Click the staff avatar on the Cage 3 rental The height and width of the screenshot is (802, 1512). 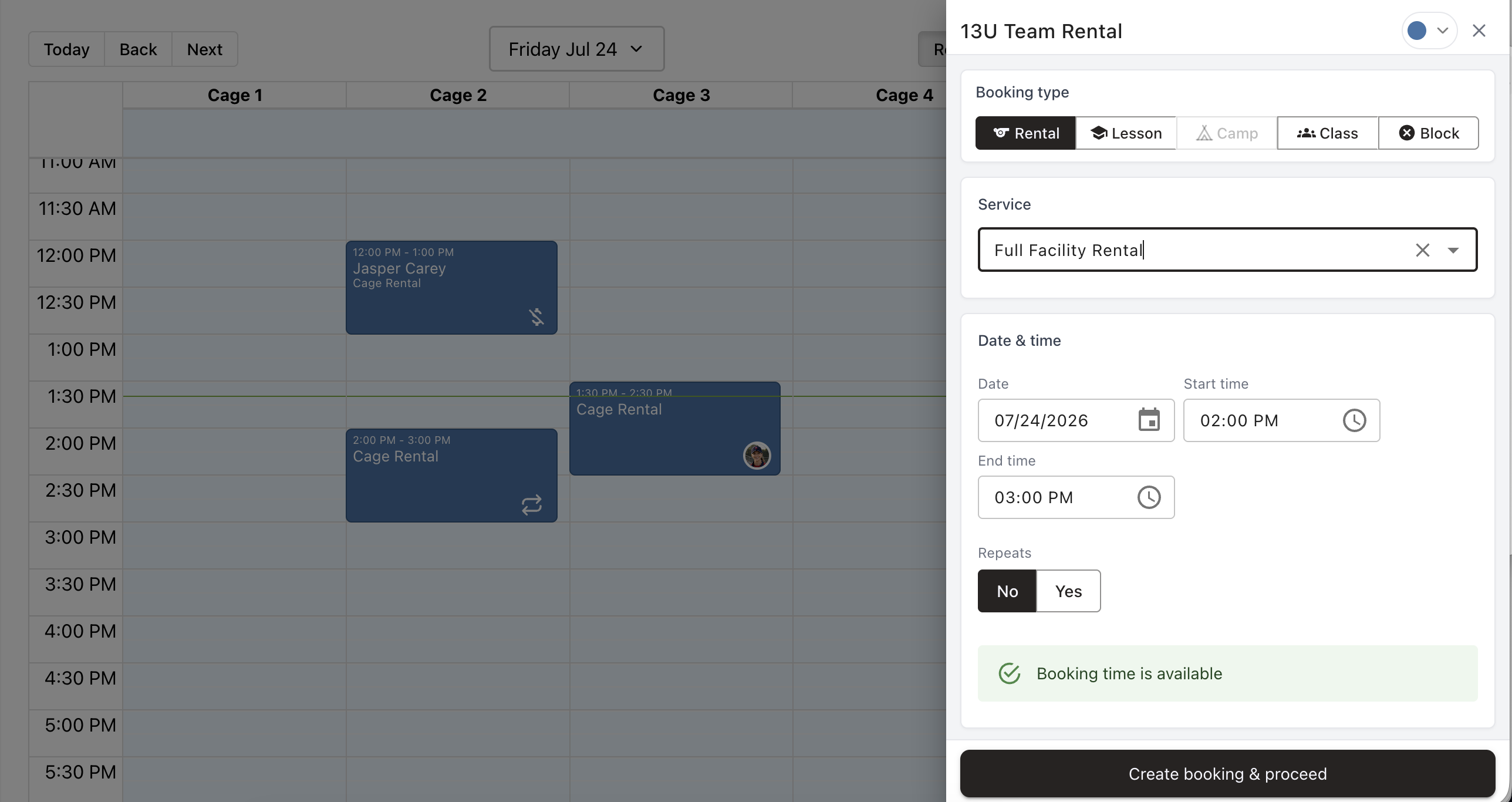[757, 456]
